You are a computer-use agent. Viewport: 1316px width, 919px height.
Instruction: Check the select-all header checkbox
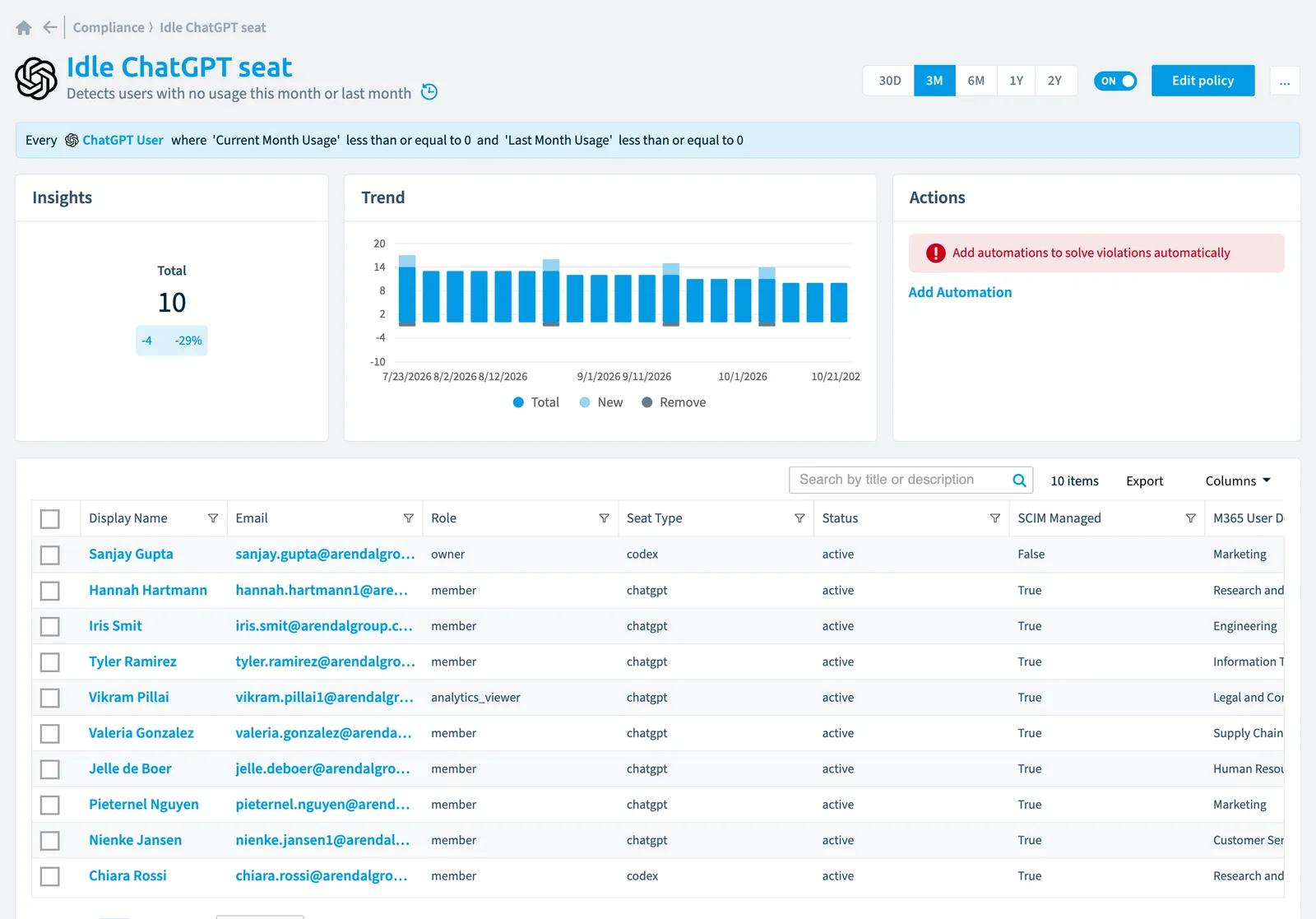tap(50, 519)
